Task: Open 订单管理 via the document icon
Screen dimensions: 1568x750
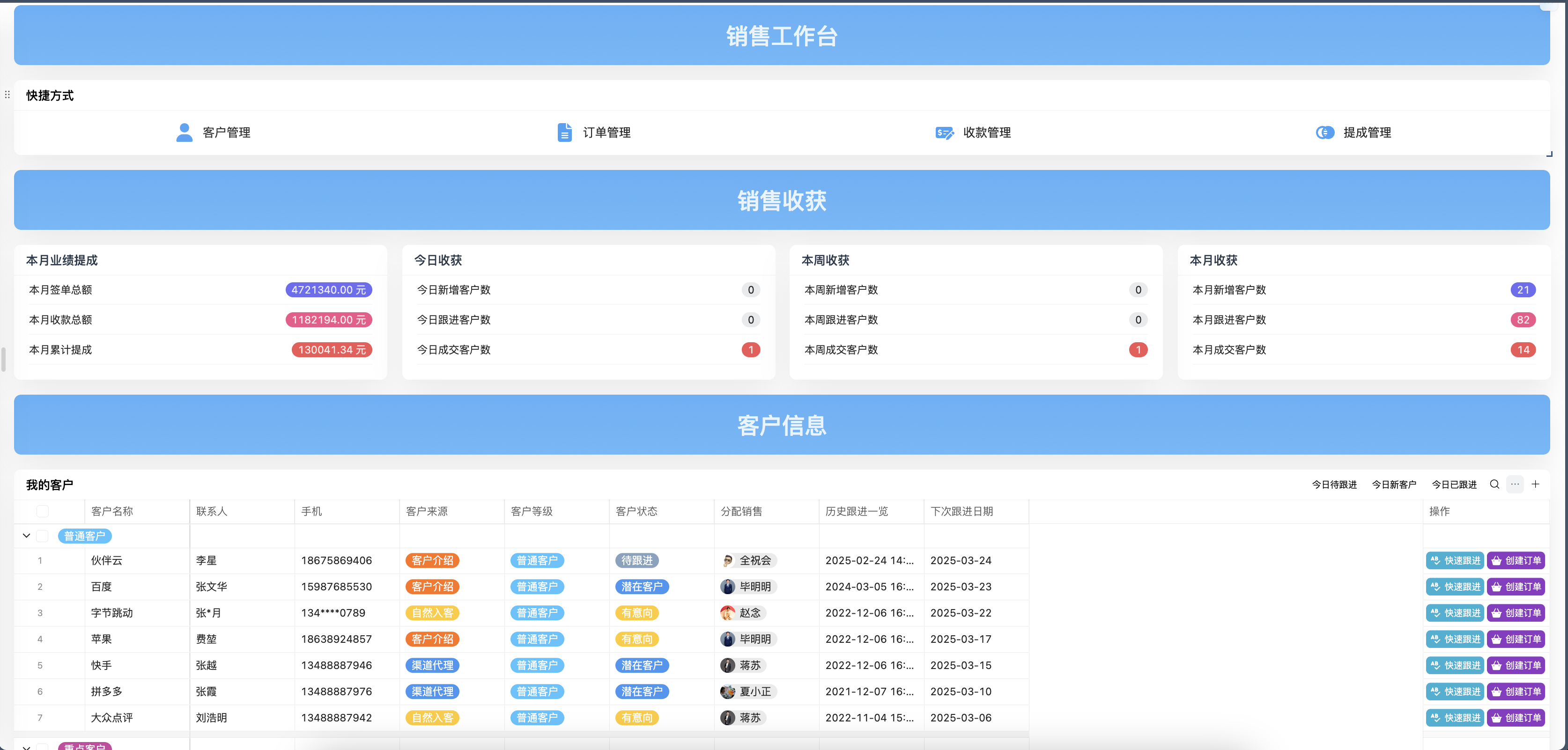Action: [564, 132]
